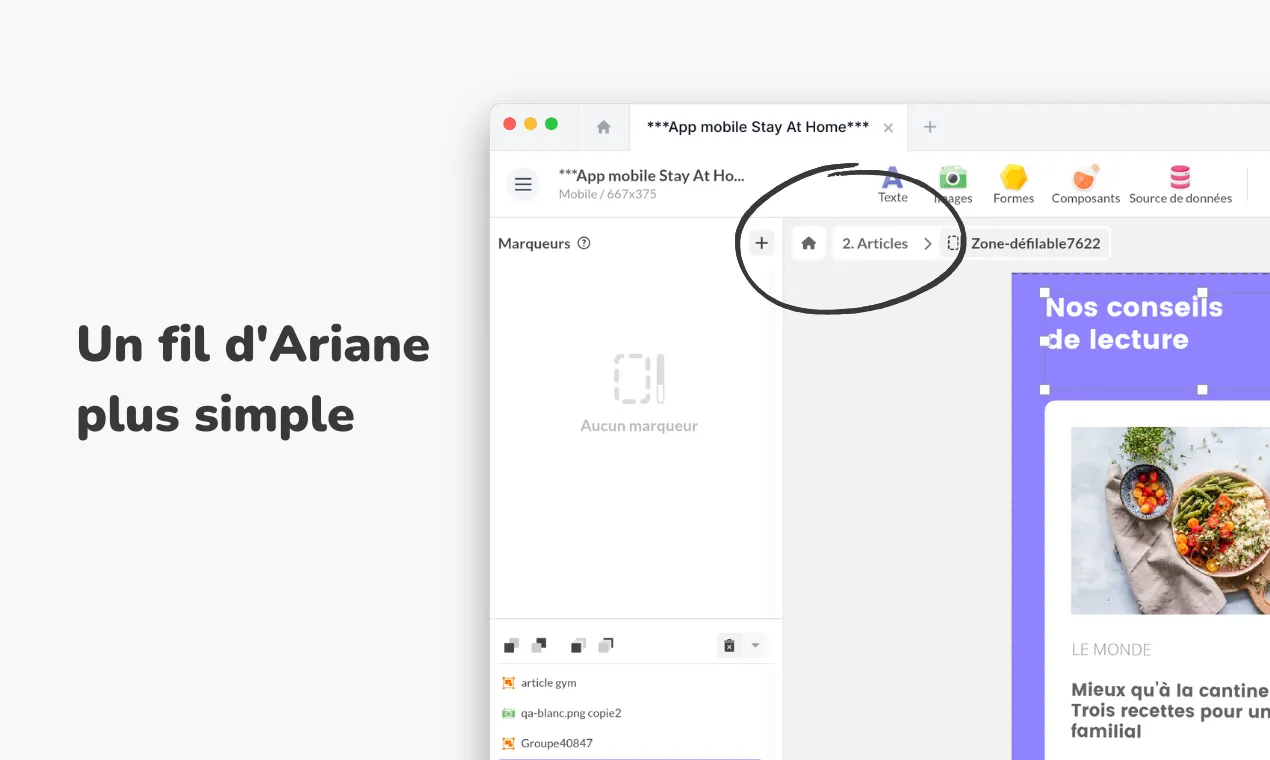
Task: Open Source de données panel
Action: [x=1180, y=184]
